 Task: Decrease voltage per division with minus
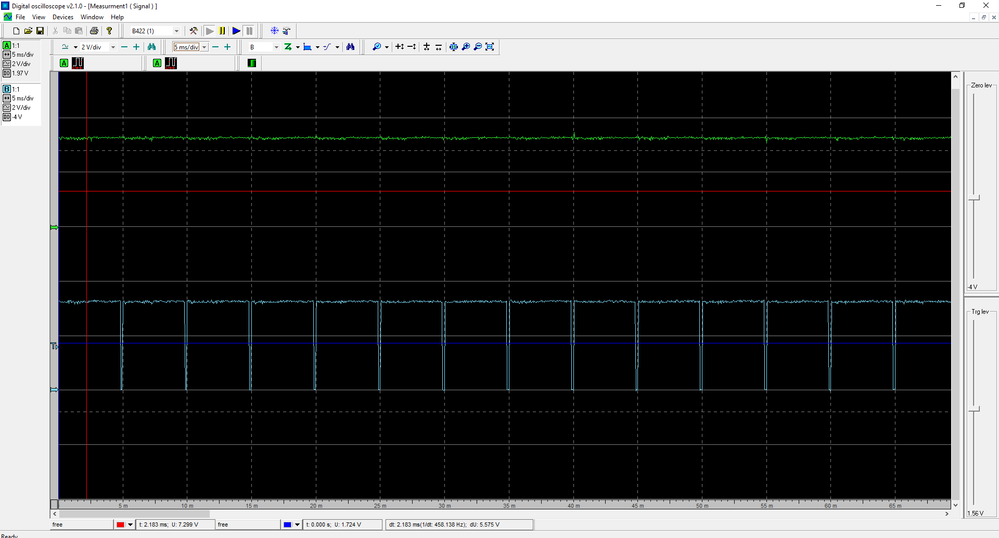click(x=124, y=47)
